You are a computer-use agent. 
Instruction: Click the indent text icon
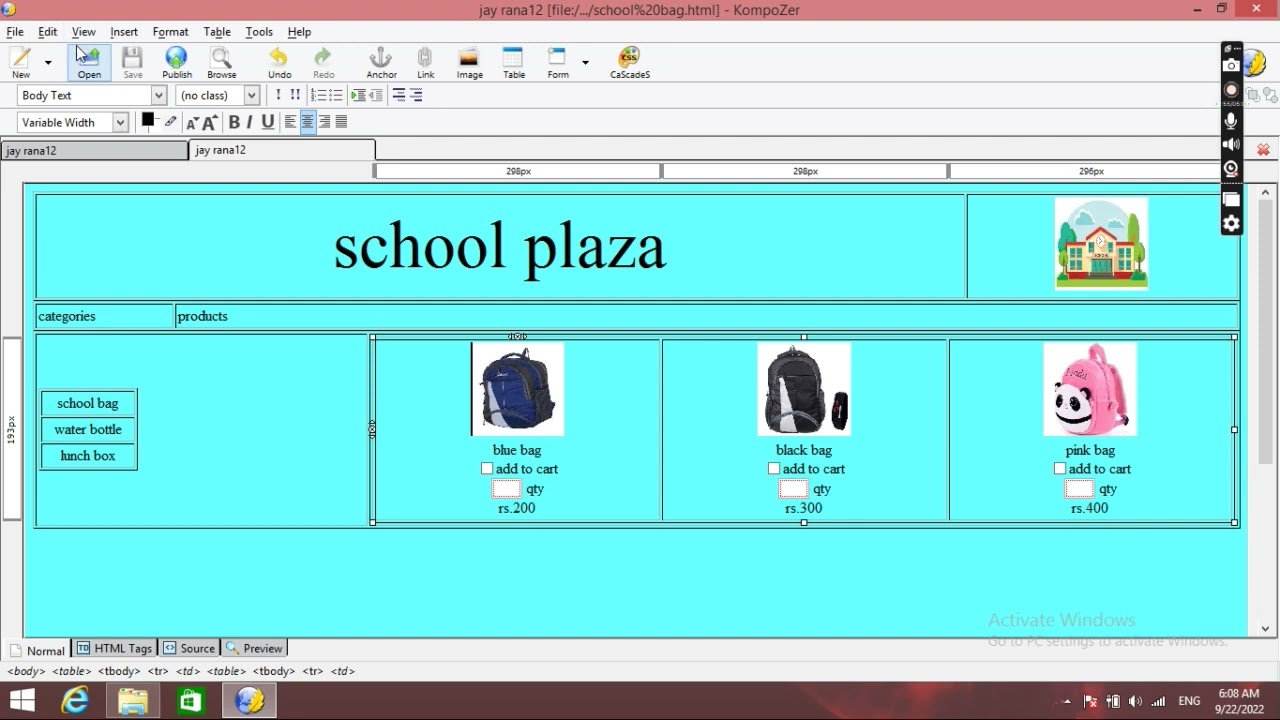pyautogui.click(x=358, y=95)
